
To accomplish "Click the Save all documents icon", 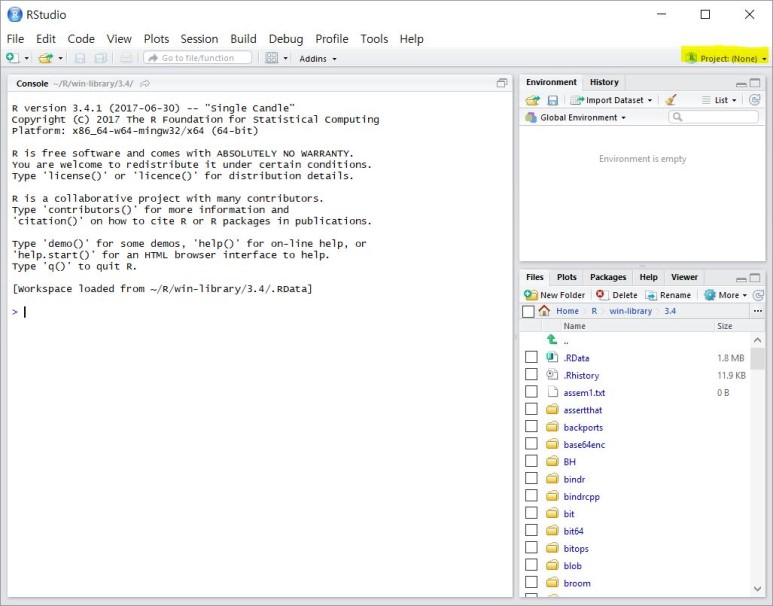I will tap(101, 58).
